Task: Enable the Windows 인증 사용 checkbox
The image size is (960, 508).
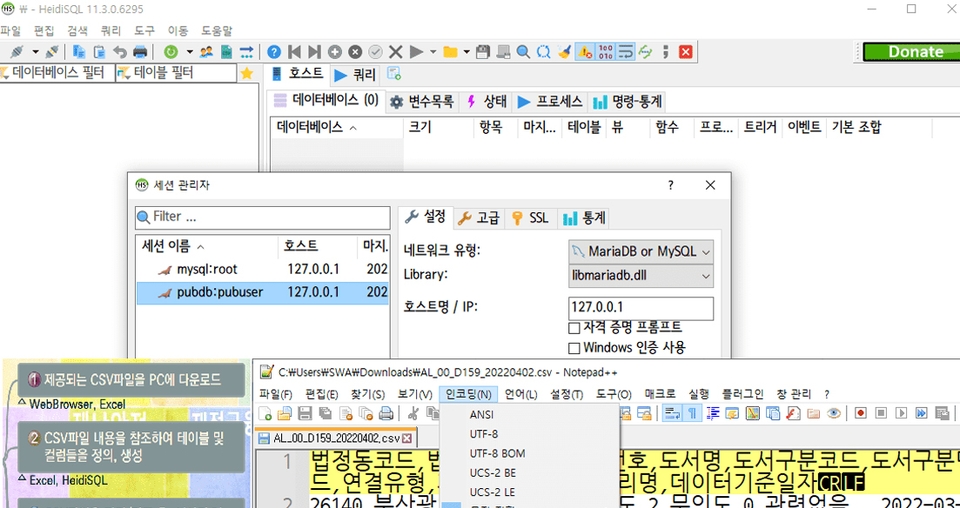Action: [x=574, y=348]
